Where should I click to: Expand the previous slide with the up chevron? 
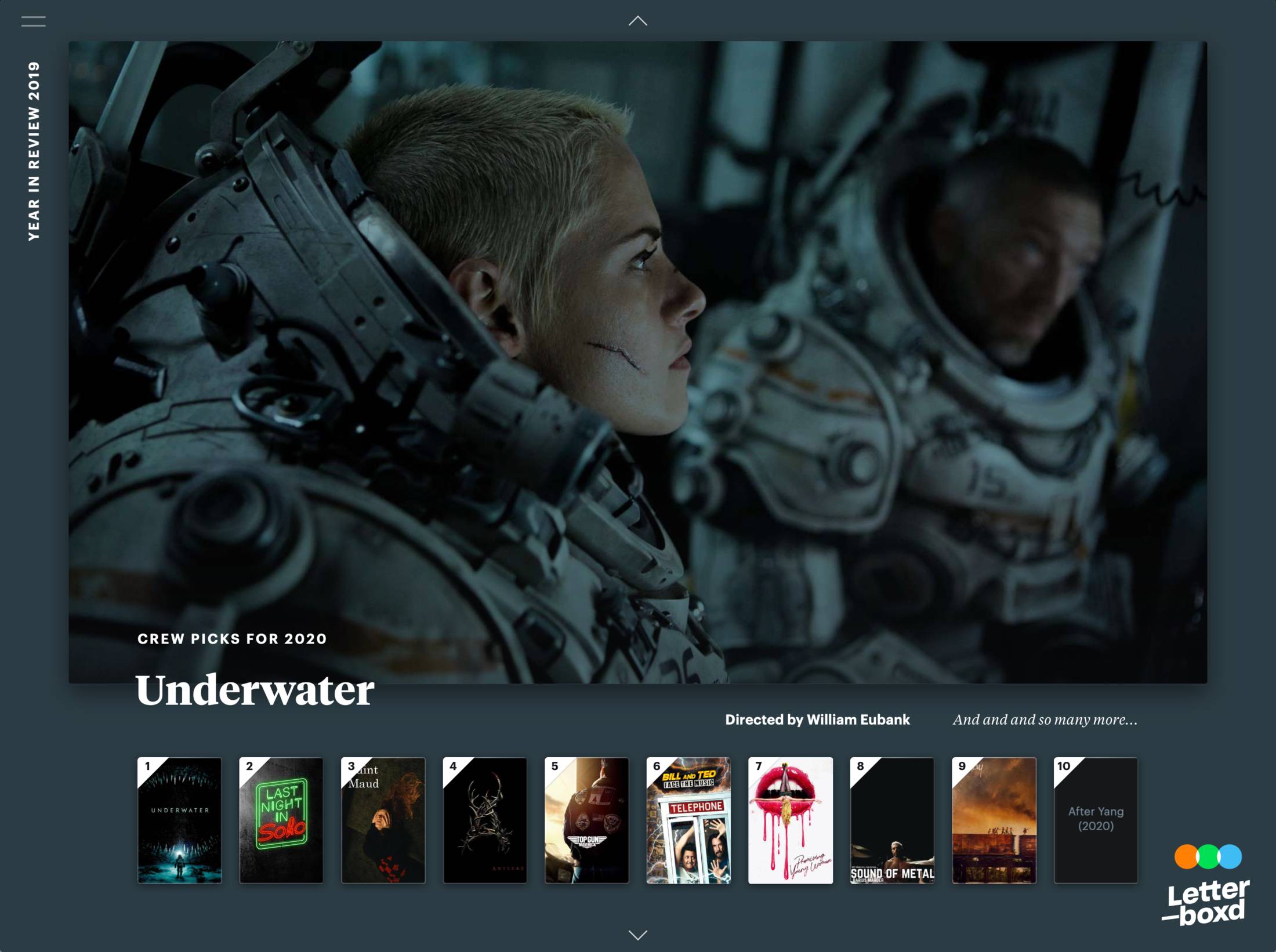[638, 21]
